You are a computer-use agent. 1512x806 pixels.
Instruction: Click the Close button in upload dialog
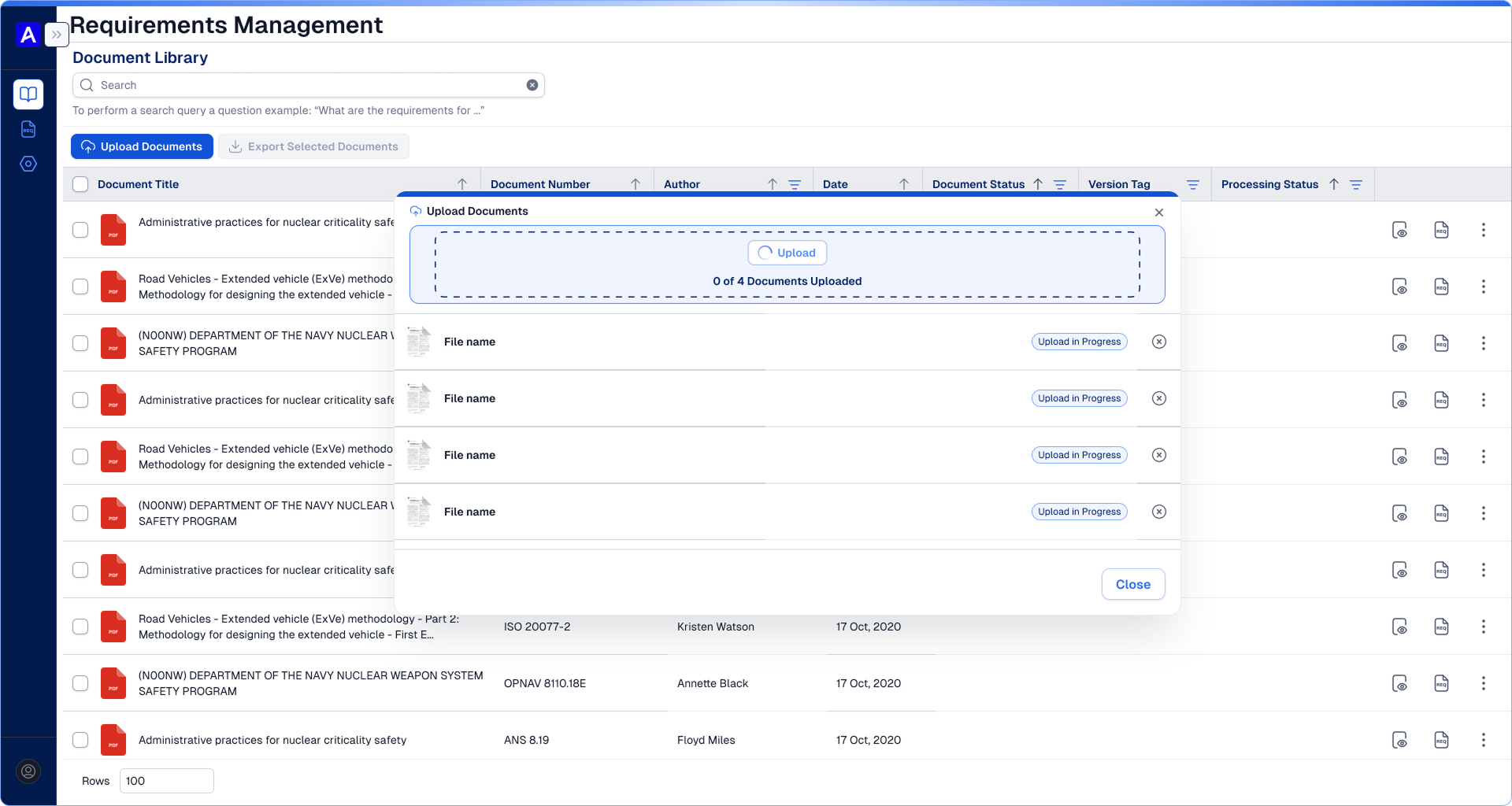pos(1133,584)
